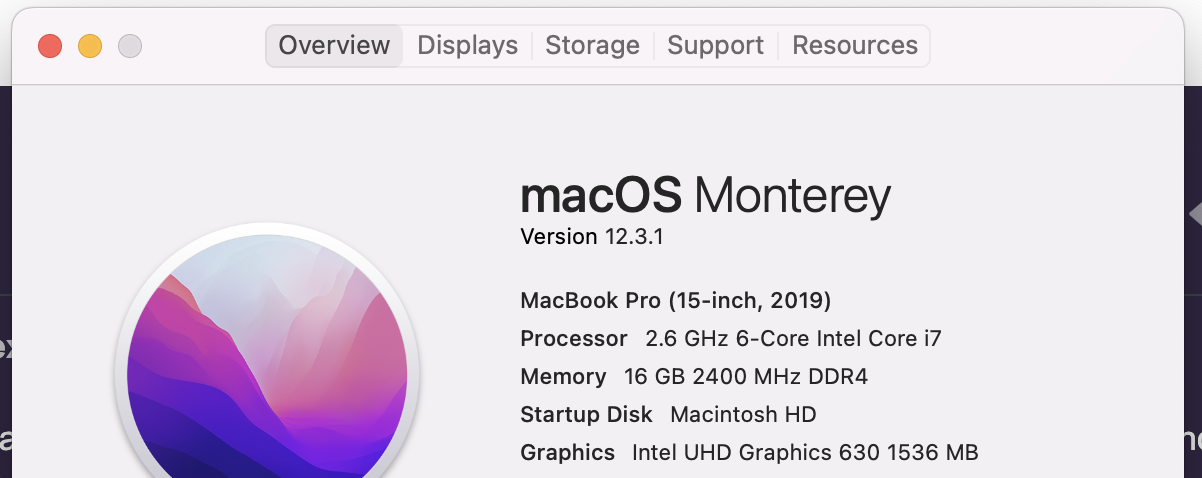
Task: Click the macOS Monterey heading
Action: tap(705, 196)
